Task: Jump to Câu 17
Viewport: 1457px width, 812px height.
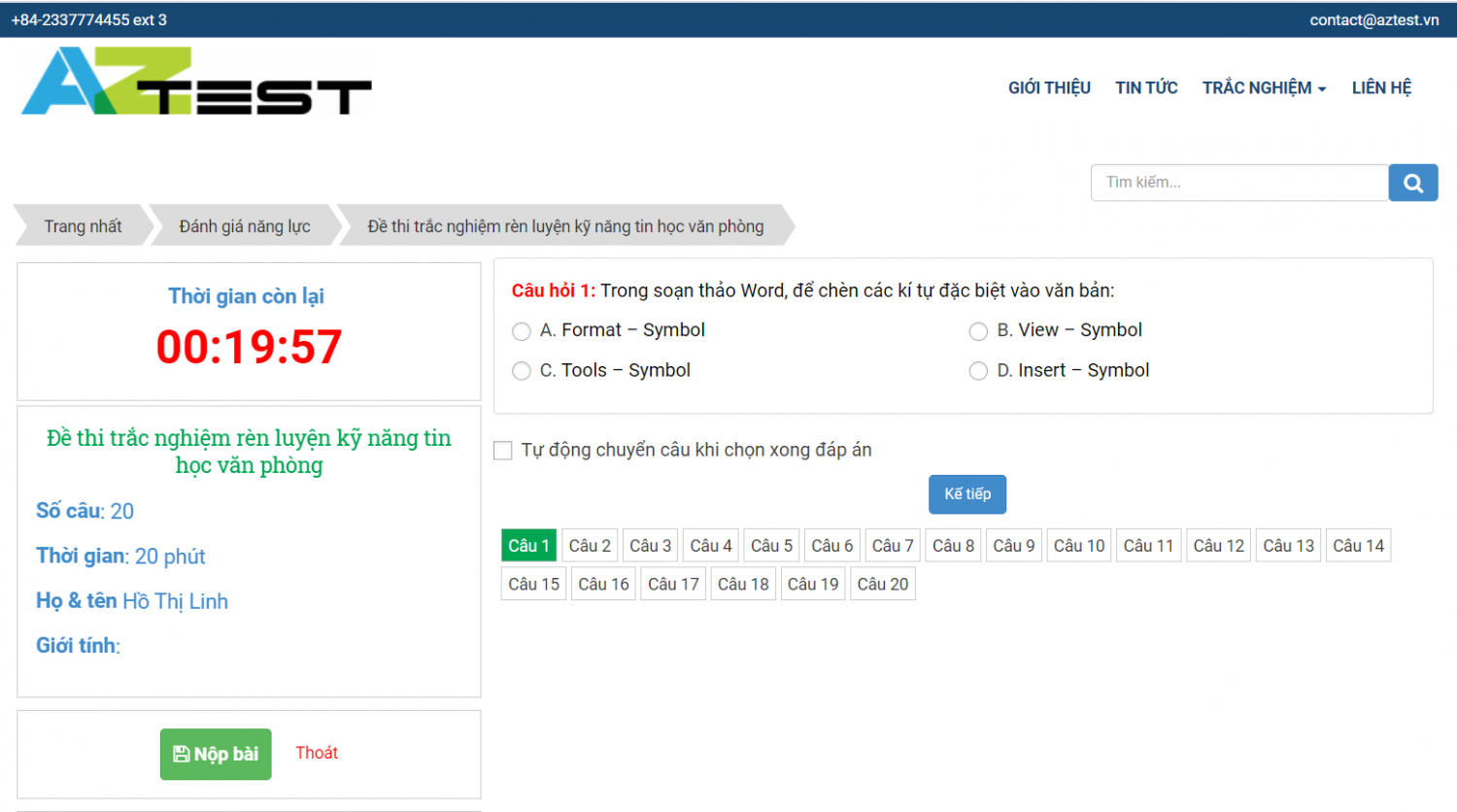Action: (x=673, y=584)
